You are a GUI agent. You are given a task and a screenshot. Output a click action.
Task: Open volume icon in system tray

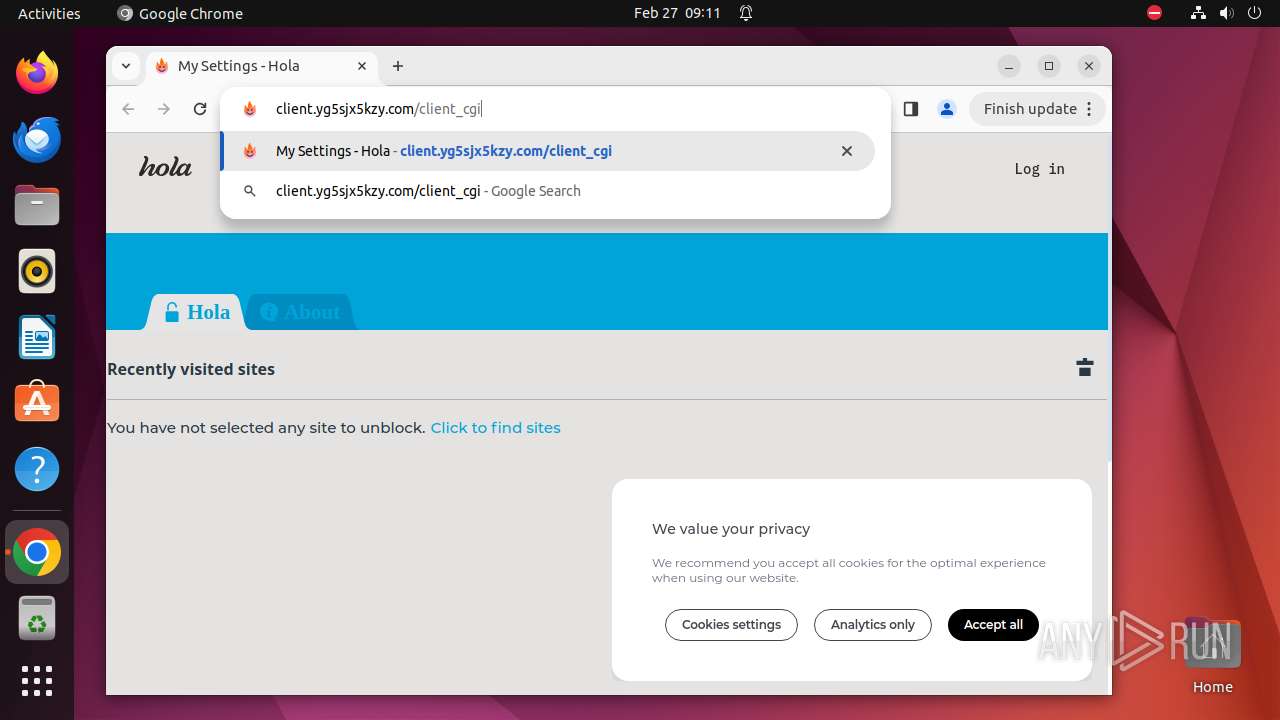(1227, 13)
